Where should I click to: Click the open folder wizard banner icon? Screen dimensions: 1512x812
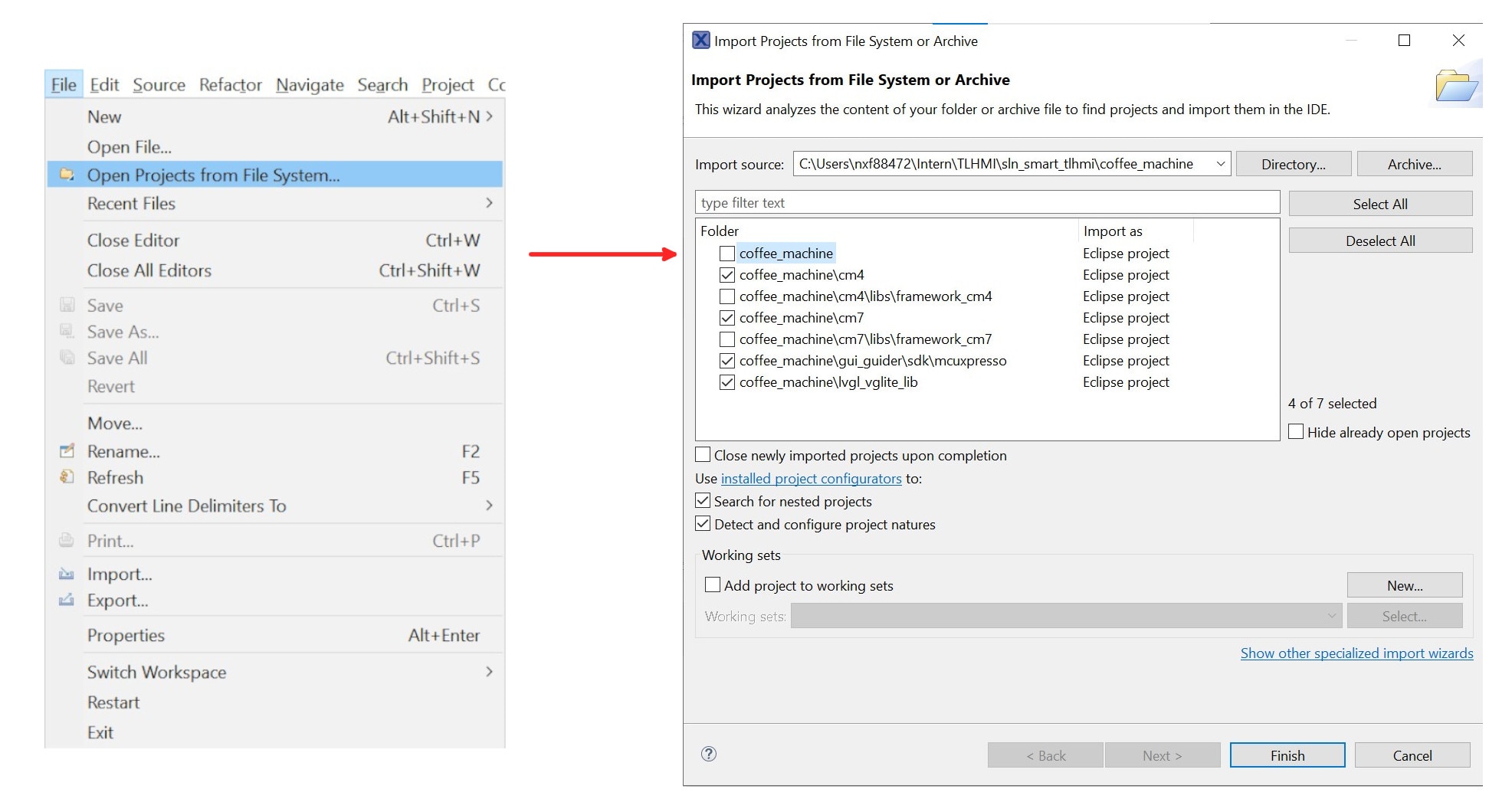[x=1455, y=85]
